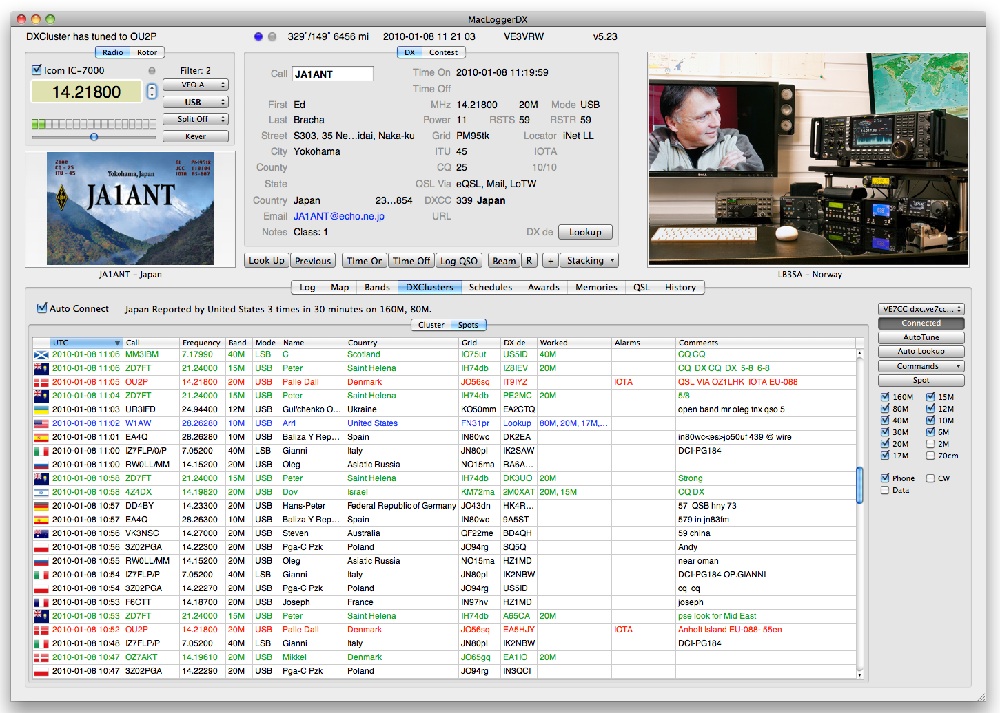Click the Log QSO button
Image resolution: width=1000 pixels, height=713 pixels.
[459, 260]
